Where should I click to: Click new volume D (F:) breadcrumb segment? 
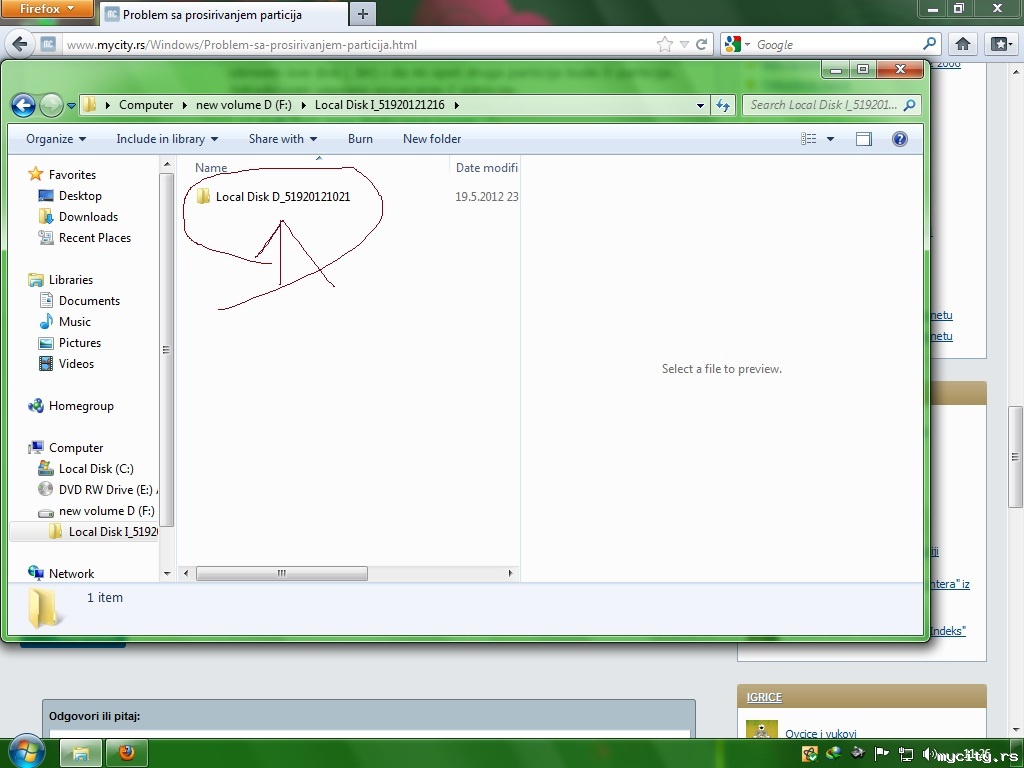tap(244, 104)
